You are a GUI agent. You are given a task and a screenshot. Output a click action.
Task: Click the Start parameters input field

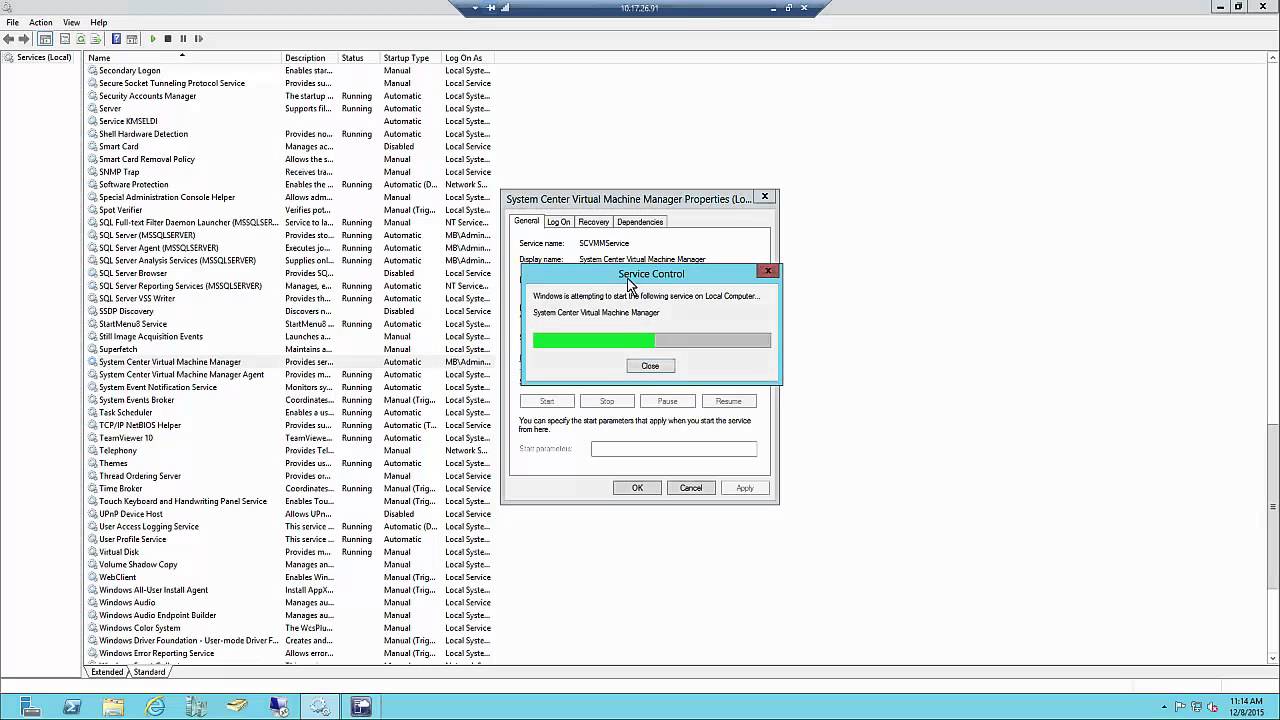[x=674, y=449]
